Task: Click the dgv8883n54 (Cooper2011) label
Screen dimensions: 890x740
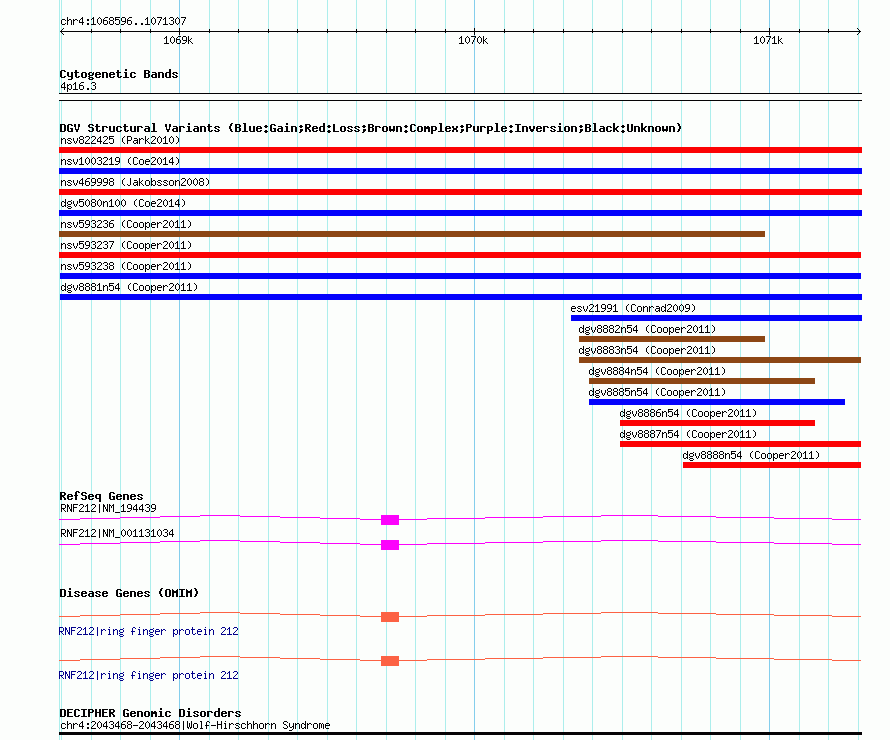Action: click(x=648, y=350)
